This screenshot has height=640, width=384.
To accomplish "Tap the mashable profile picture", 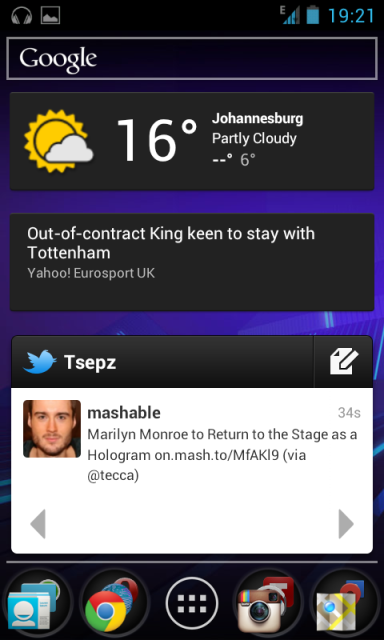I will (x=52, y=429).
